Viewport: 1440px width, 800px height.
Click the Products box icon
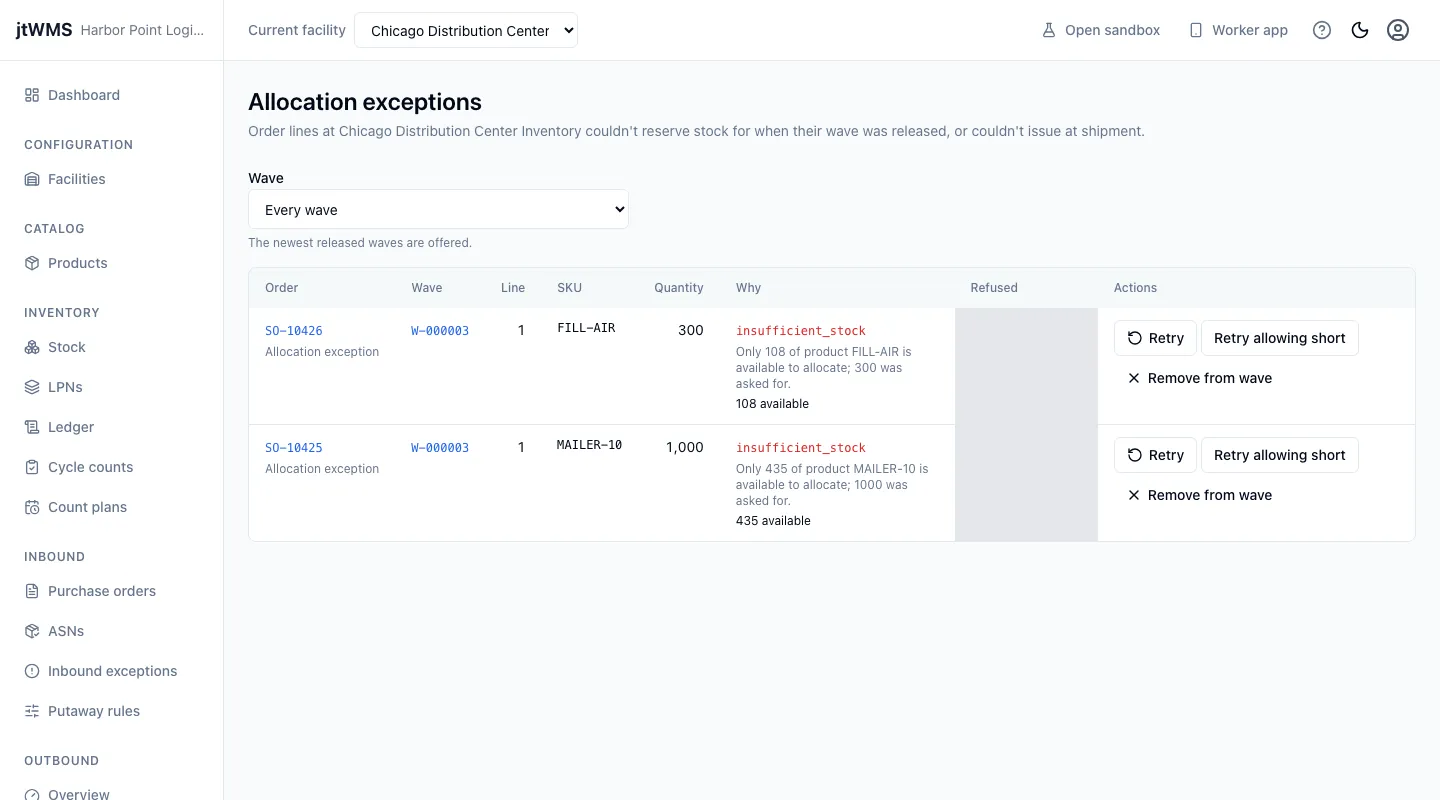click(32, 263)
